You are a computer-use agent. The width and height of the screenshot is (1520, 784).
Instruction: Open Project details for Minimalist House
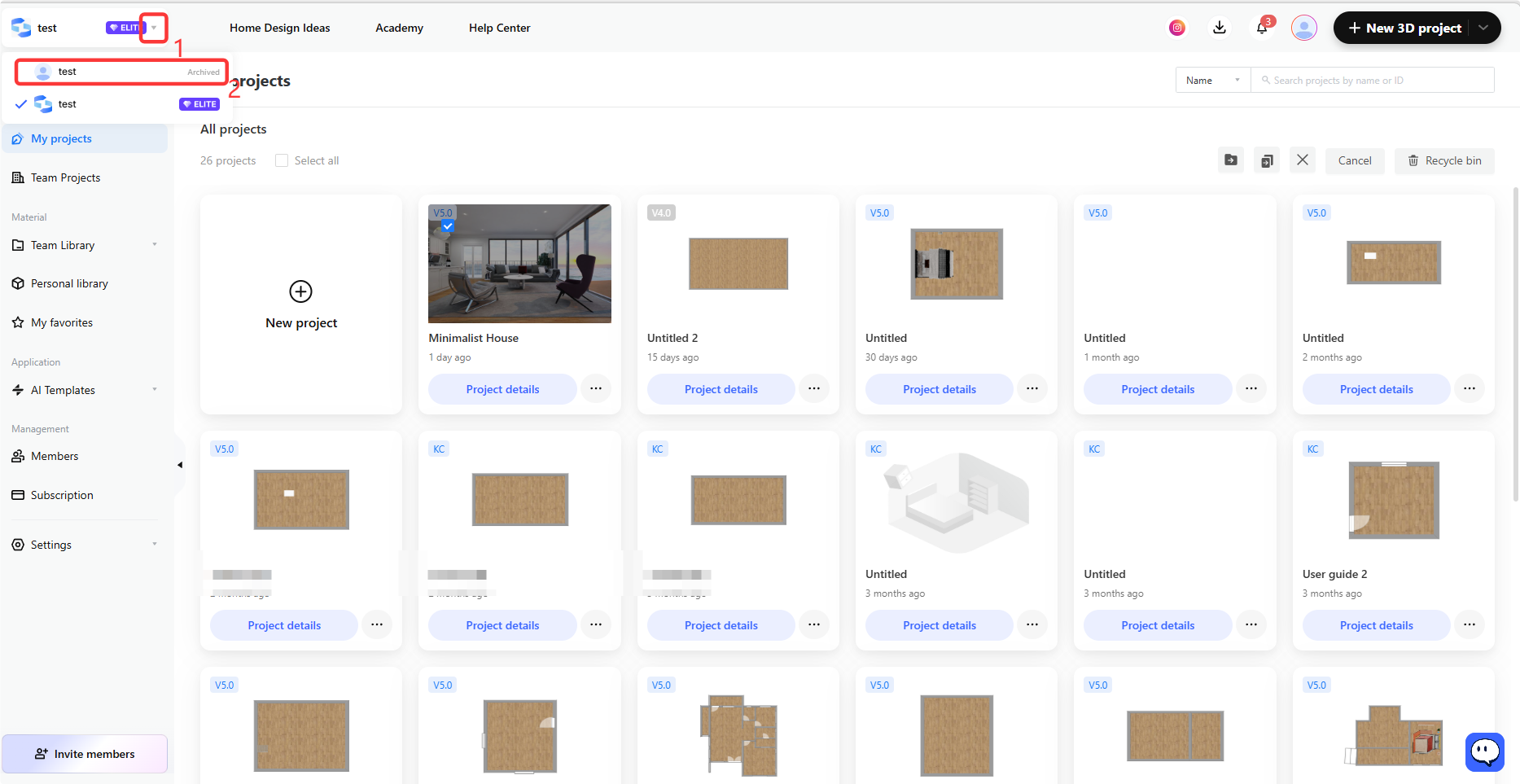502,389
